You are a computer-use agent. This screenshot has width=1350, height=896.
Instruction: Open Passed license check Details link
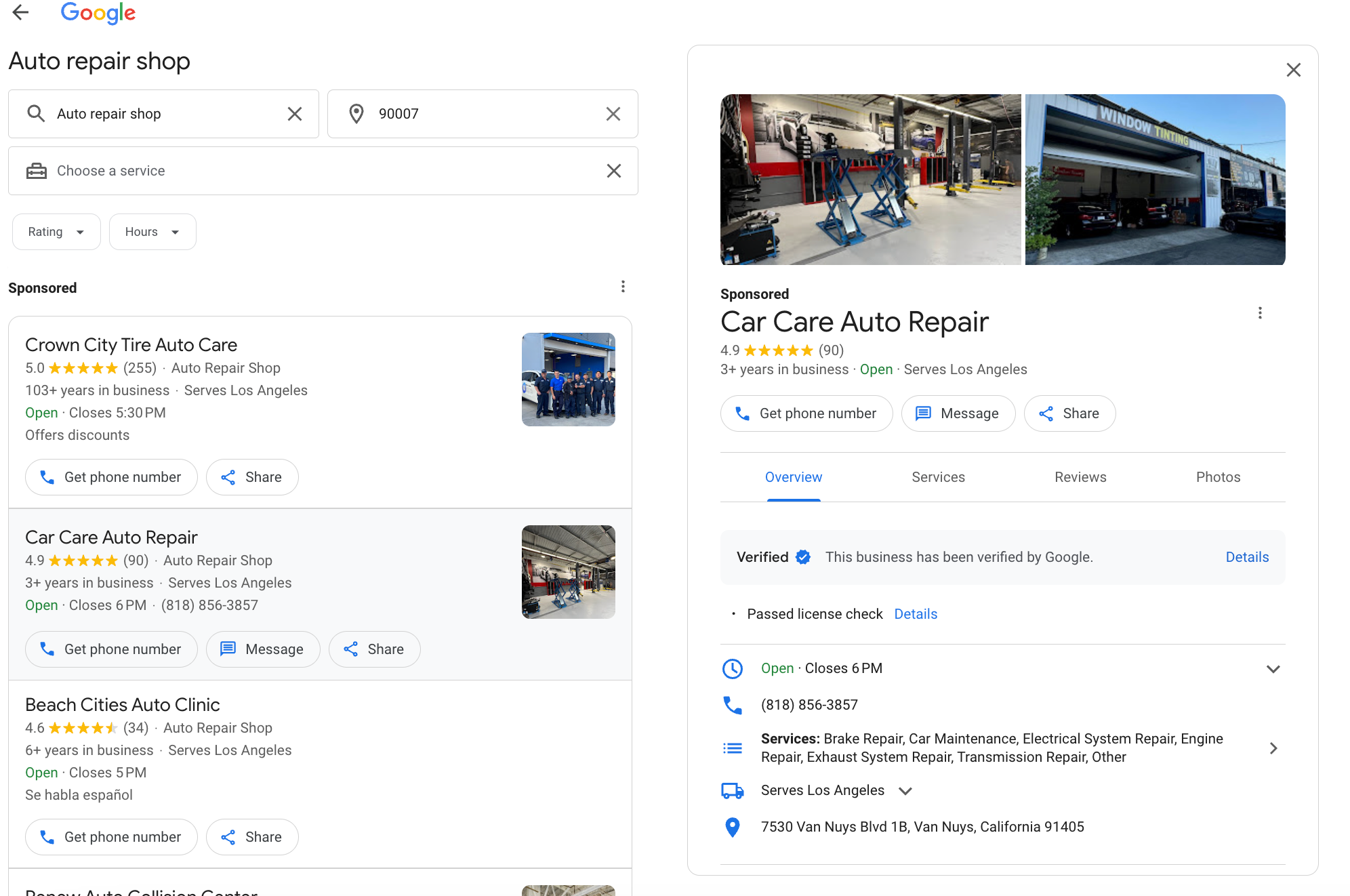point(916,614)
